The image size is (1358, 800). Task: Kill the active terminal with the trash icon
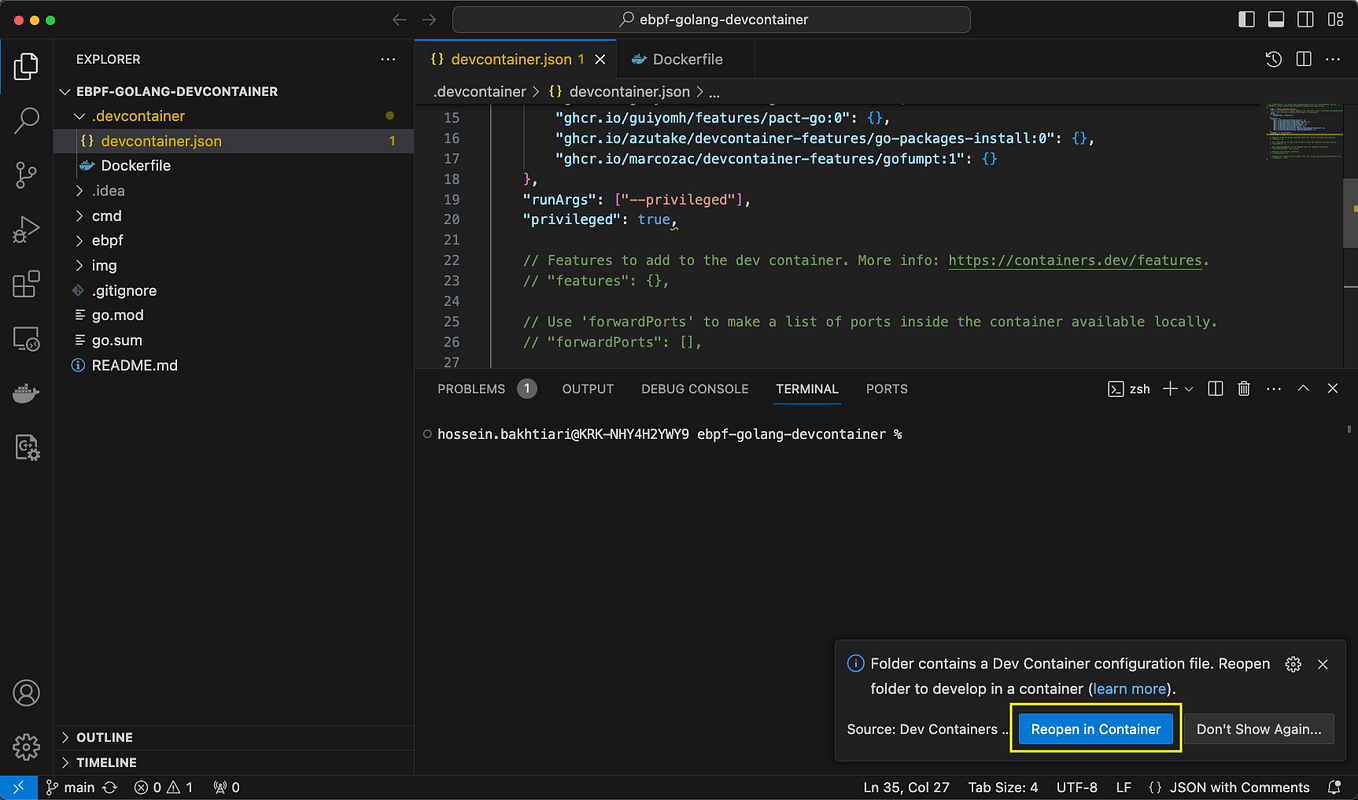pos(1243,389)
